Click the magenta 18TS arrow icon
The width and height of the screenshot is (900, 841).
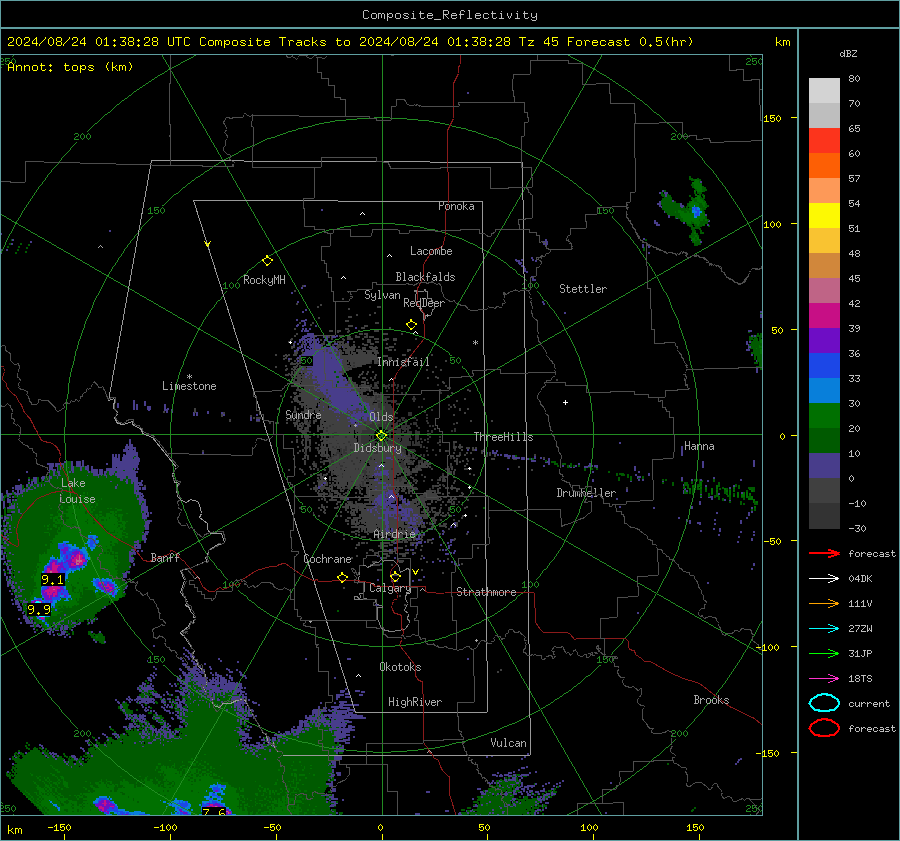pyautogui.click(x=824, y=679)
